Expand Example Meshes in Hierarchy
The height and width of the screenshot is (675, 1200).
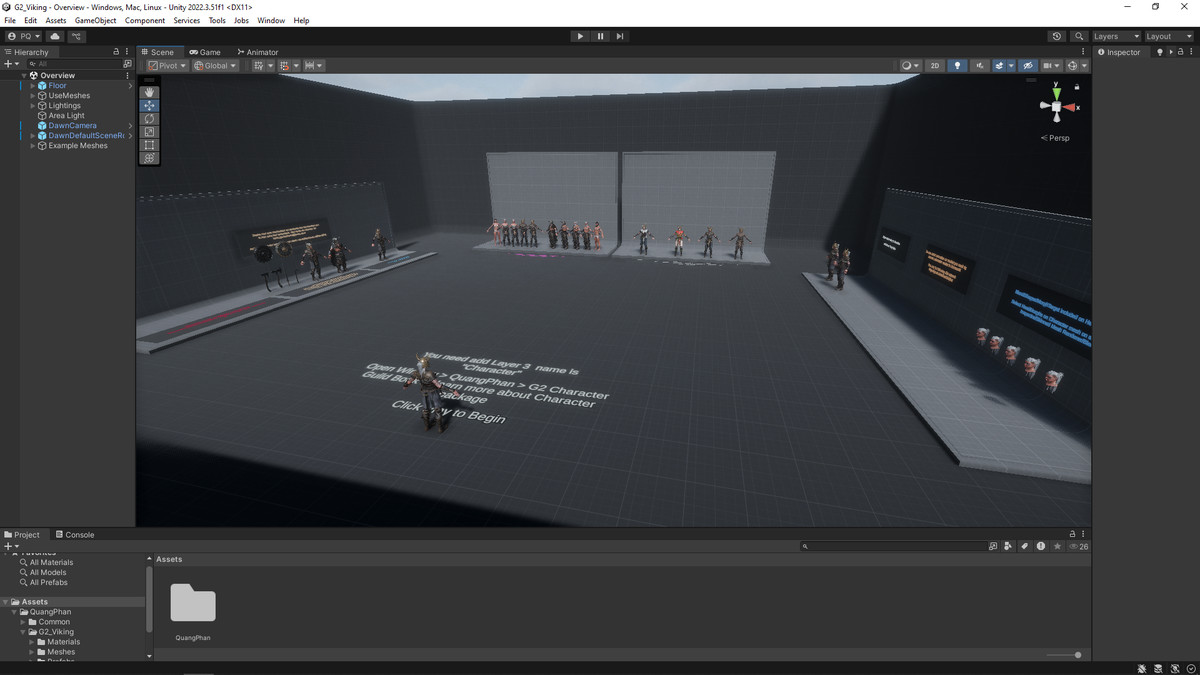coord(33,146)
